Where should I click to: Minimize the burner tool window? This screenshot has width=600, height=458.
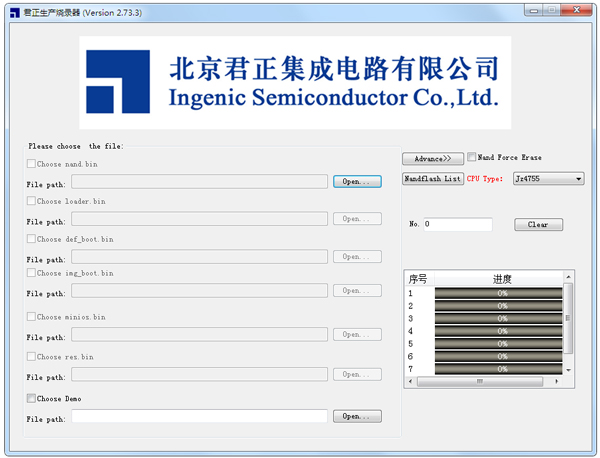(534, 10)
